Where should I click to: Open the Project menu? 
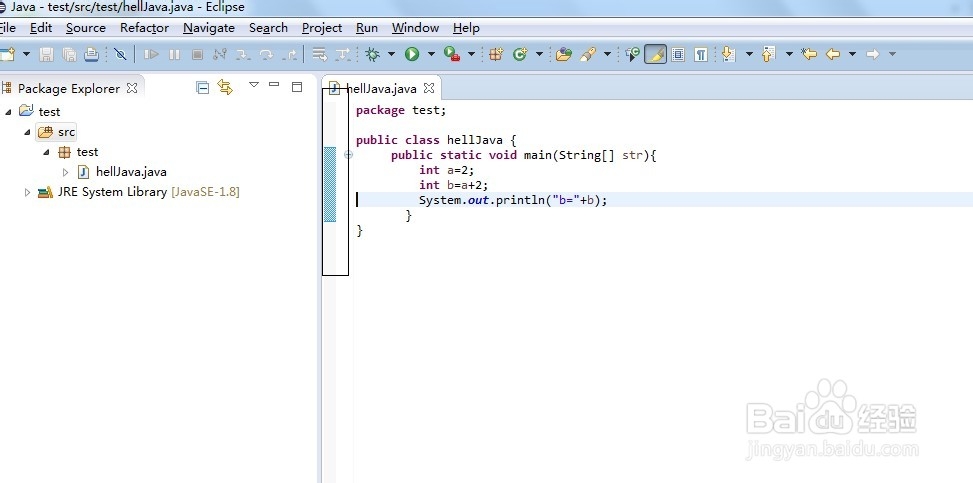pos(321,28)
